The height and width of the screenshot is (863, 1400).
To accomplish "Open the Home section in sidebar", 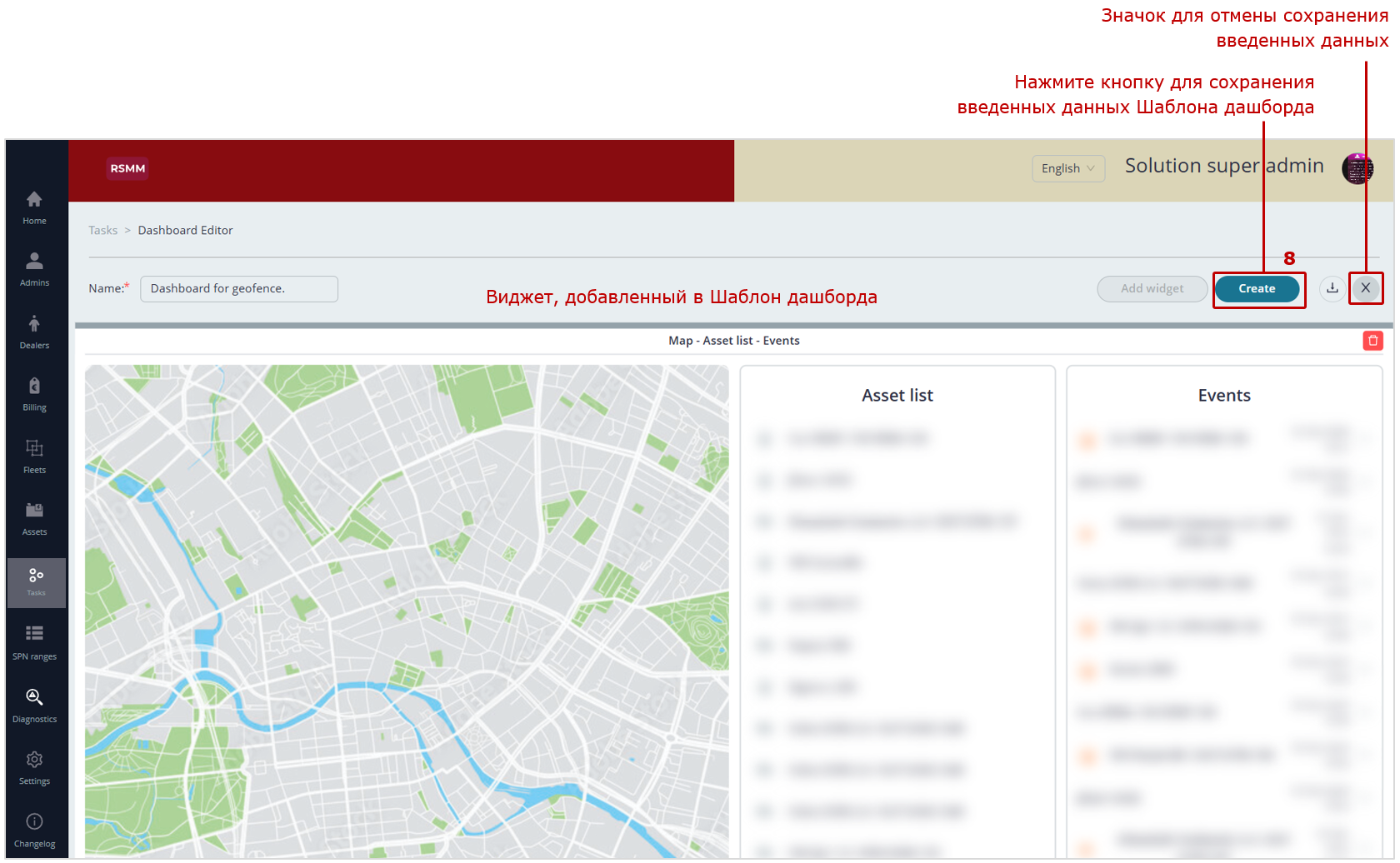I will pyautogui.click(x=34, y=207).
